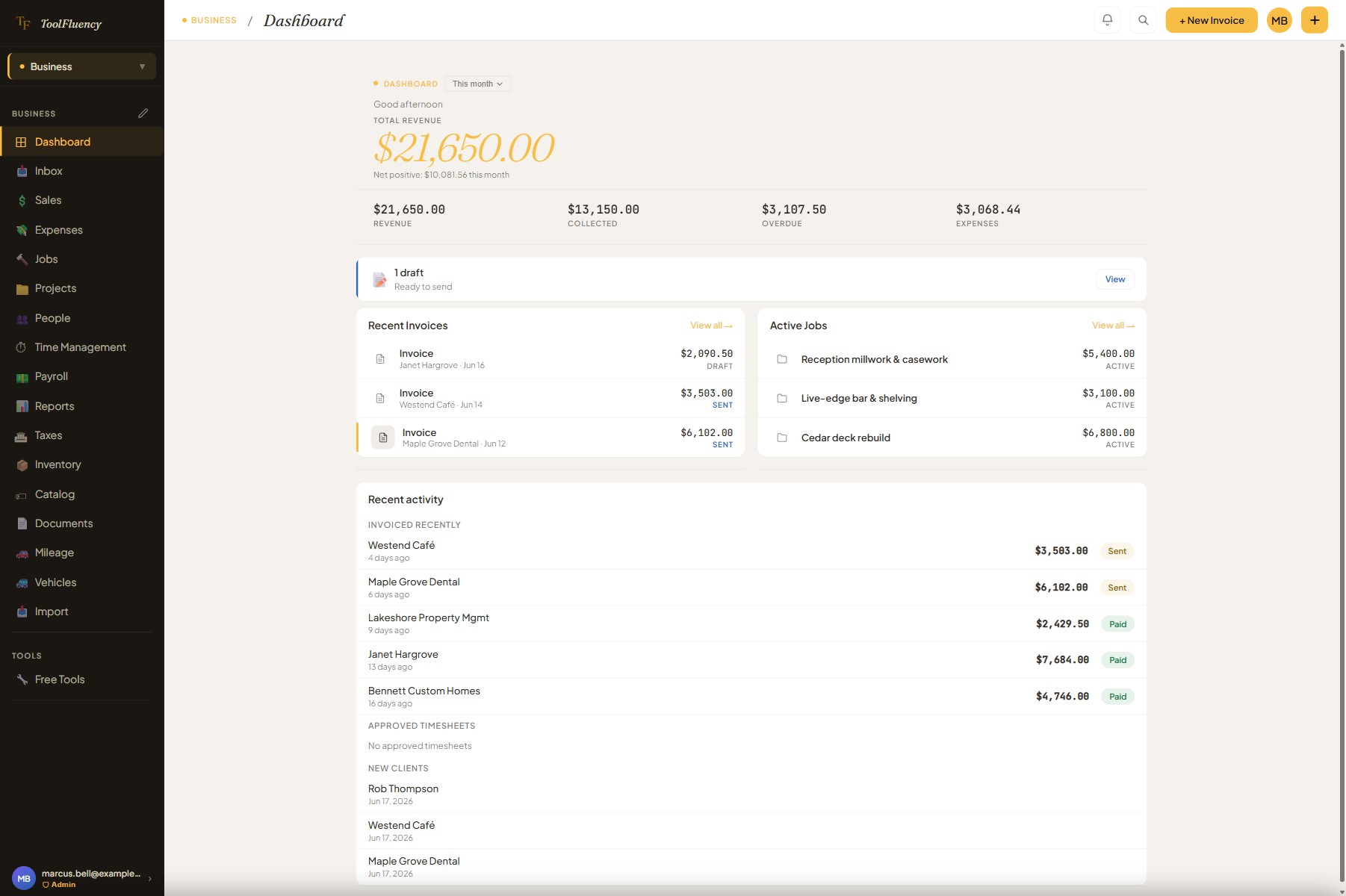The height and width of the screenshot is (896, 1346).
Task: Select Payroll menu item
Action: click(82, 376)
